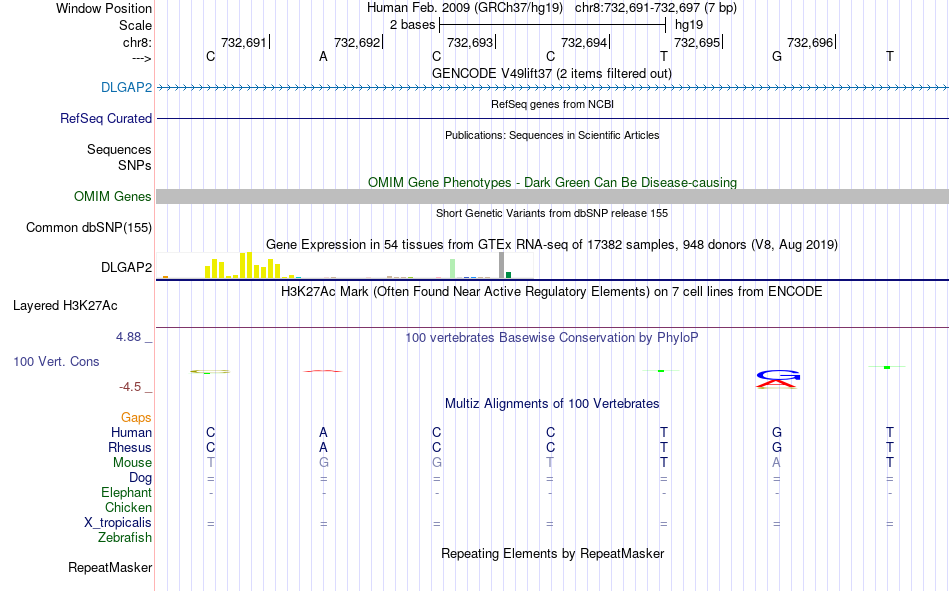Screen dimensions: 950x591
Task: Click the GENCODE V49lift37 track title
Action: (551, 73)
